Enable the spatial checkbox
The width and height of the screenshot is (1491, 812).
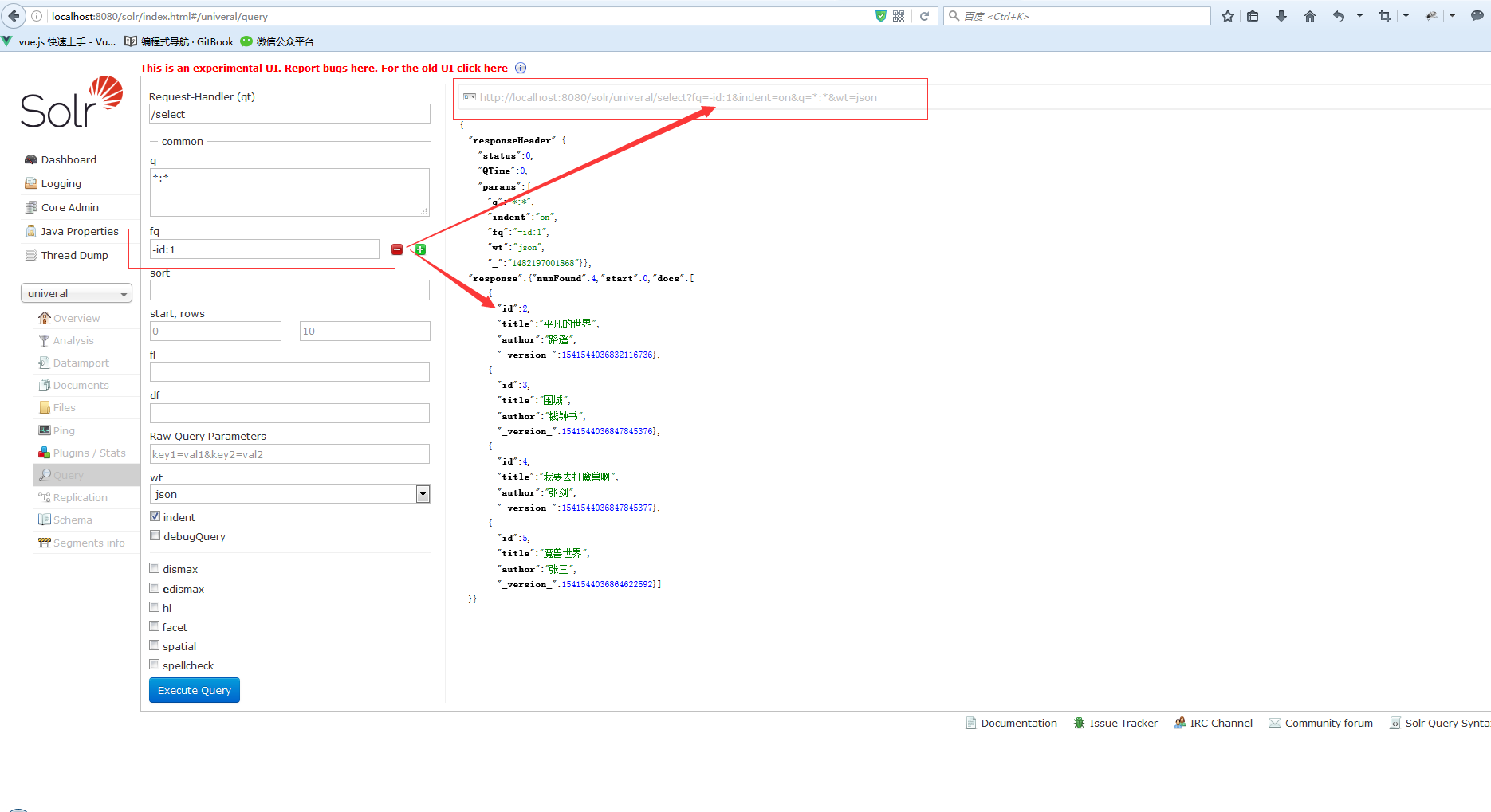pos(155,645)
